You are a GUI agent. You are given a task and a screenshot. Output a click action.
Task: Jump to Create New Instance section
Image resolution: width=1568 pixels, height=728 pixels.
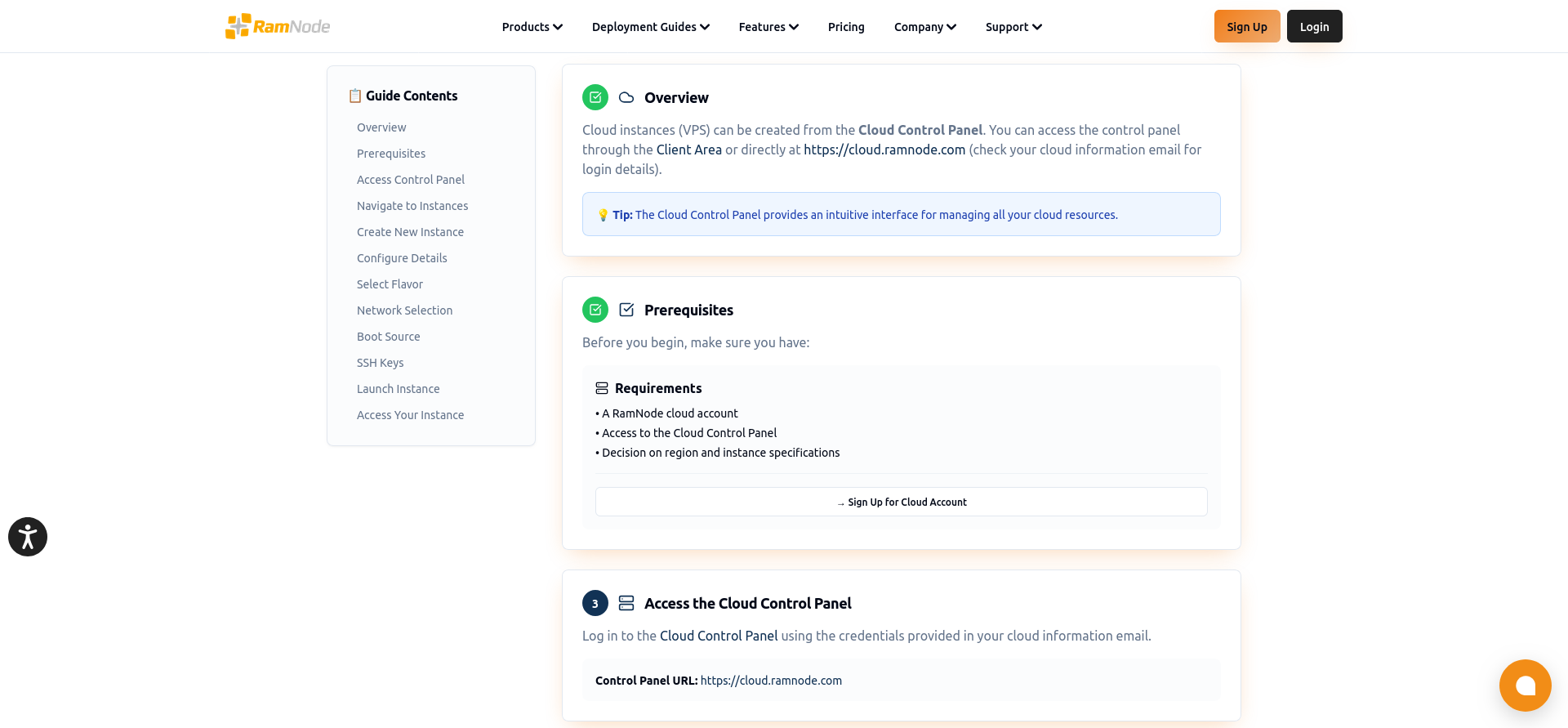click(x=410, y=232)
